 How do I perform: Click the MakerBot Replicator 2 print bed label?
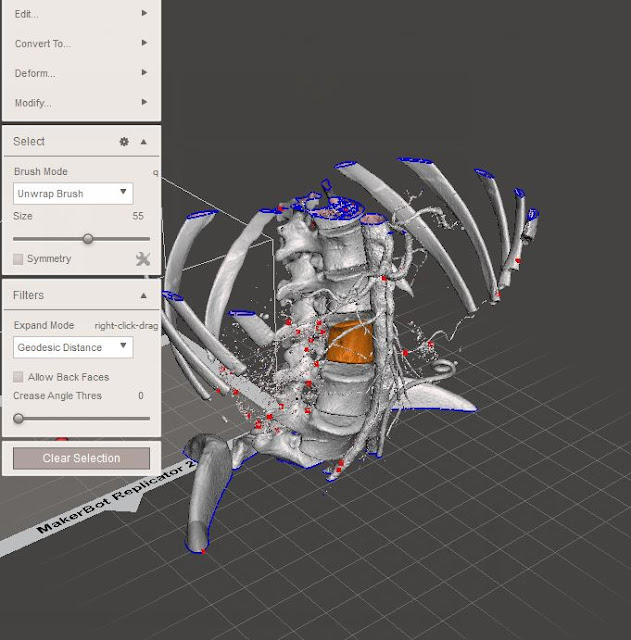(117, 497)
